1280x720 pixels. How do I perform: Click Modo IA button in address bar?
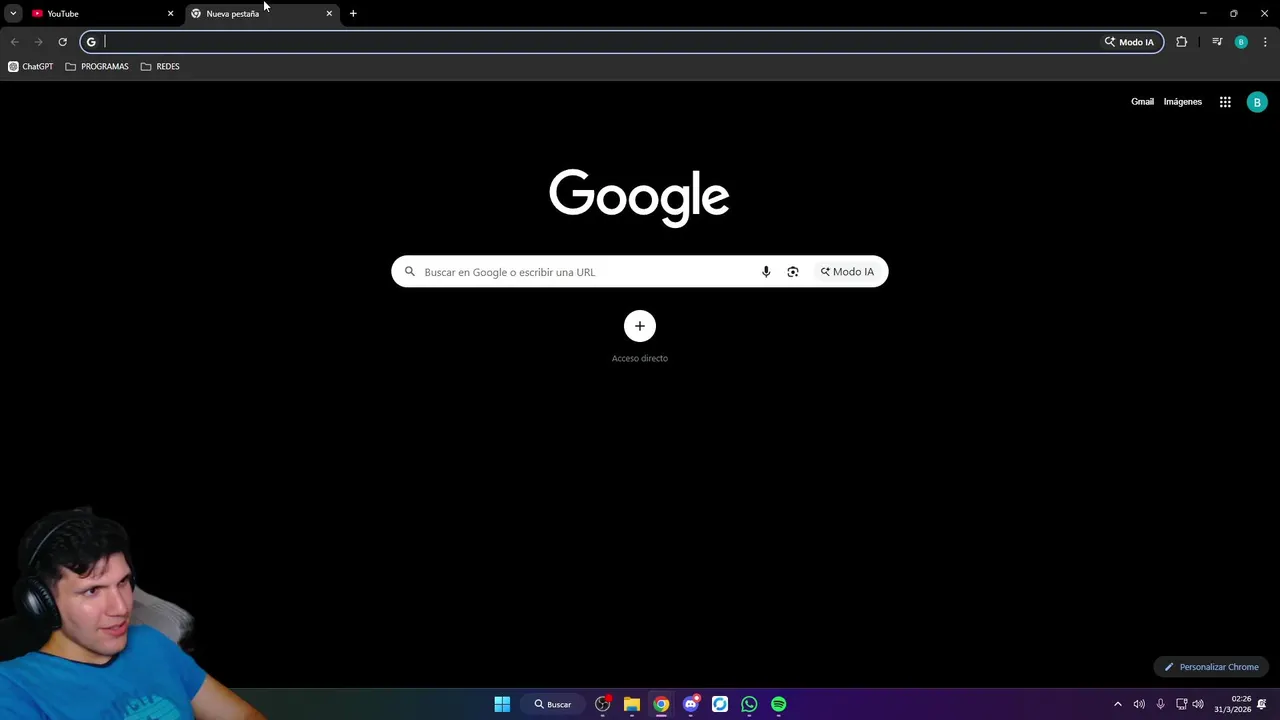[x=1129, y=42]
